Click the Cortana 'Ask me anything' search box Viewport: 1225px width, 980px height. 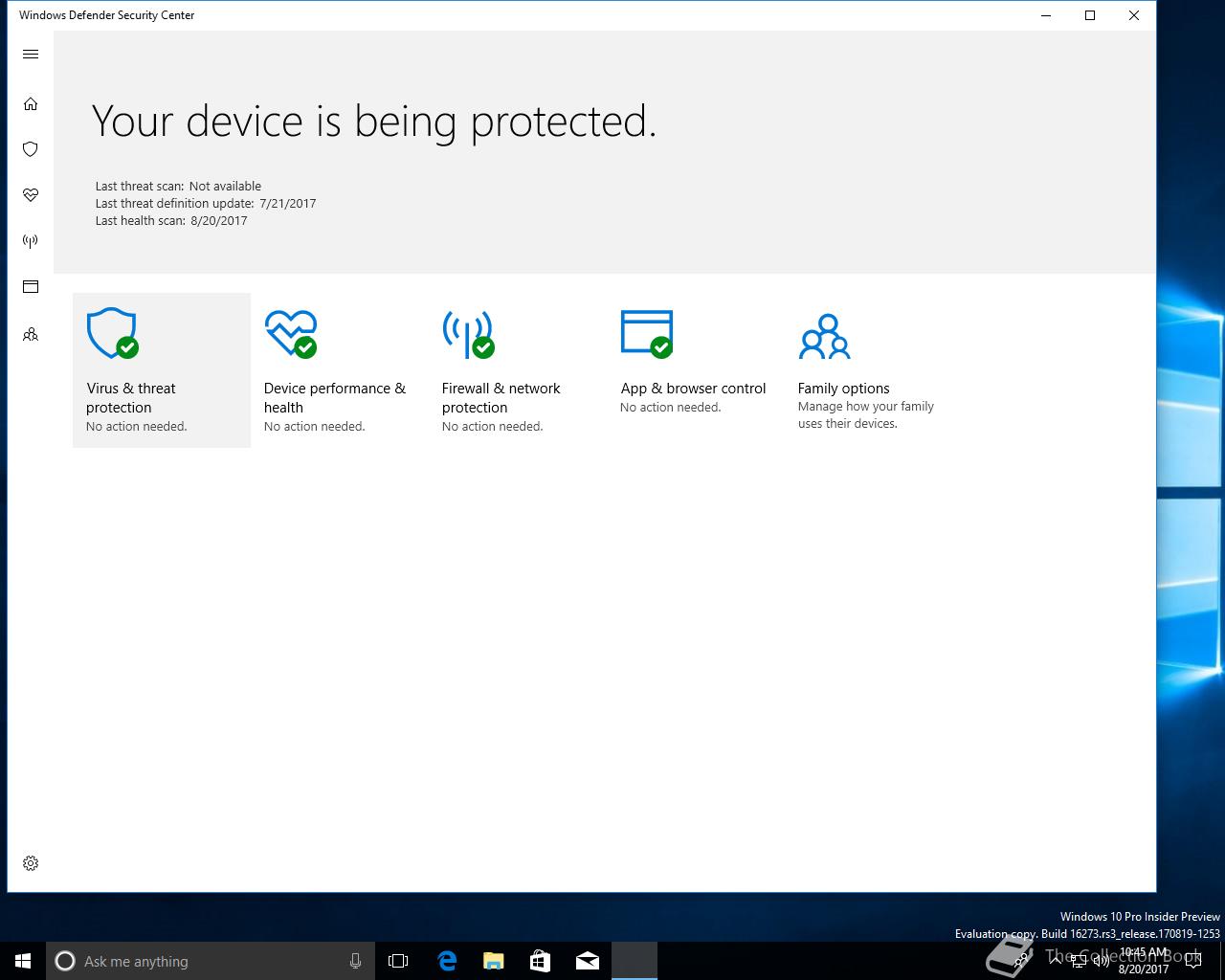click(x=209, y=961)
